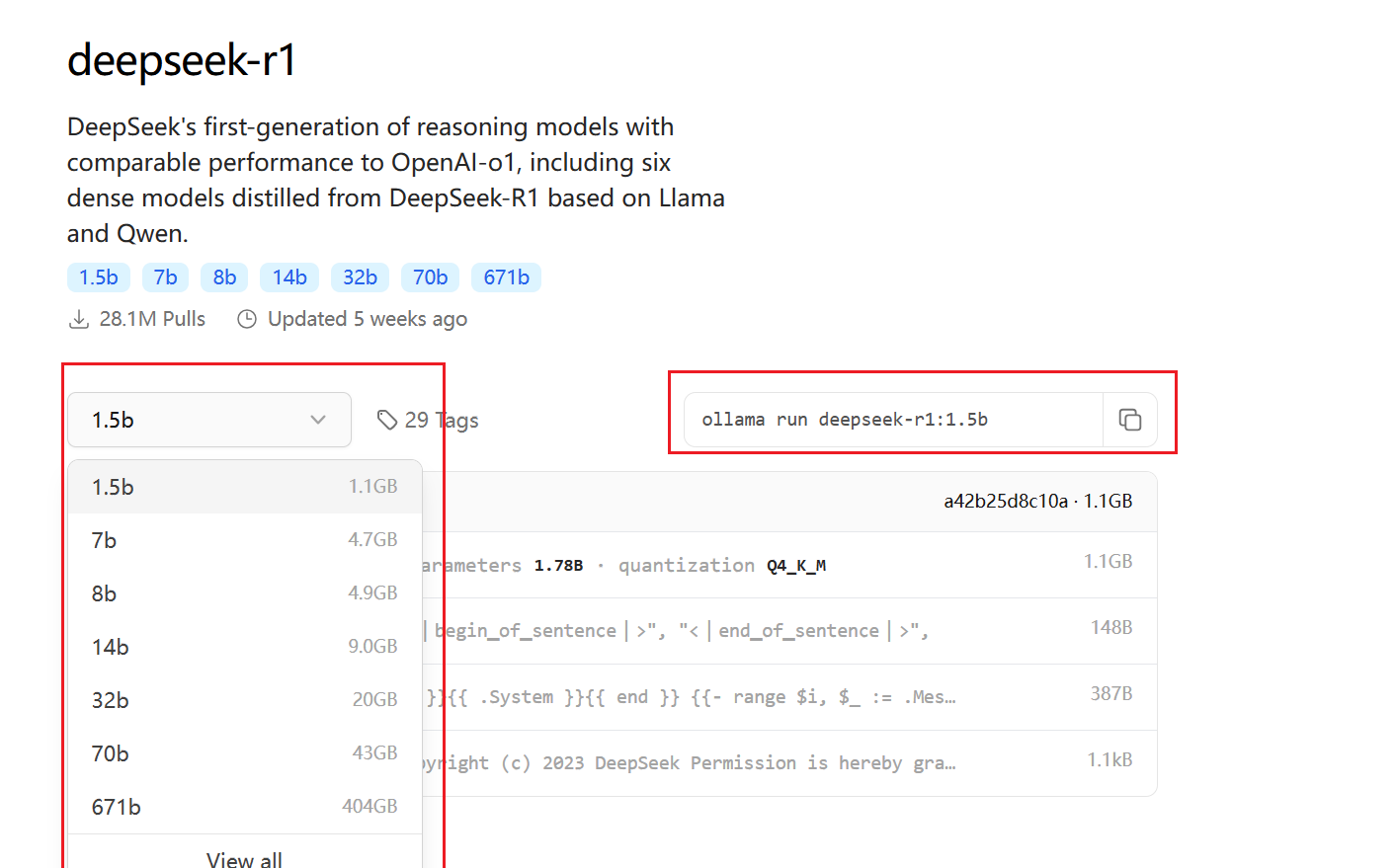Viewport: 1397px width, 868px height.
Task: Click the ollama run deepseek-r1:1.5b command field
Action: point(893,420)
